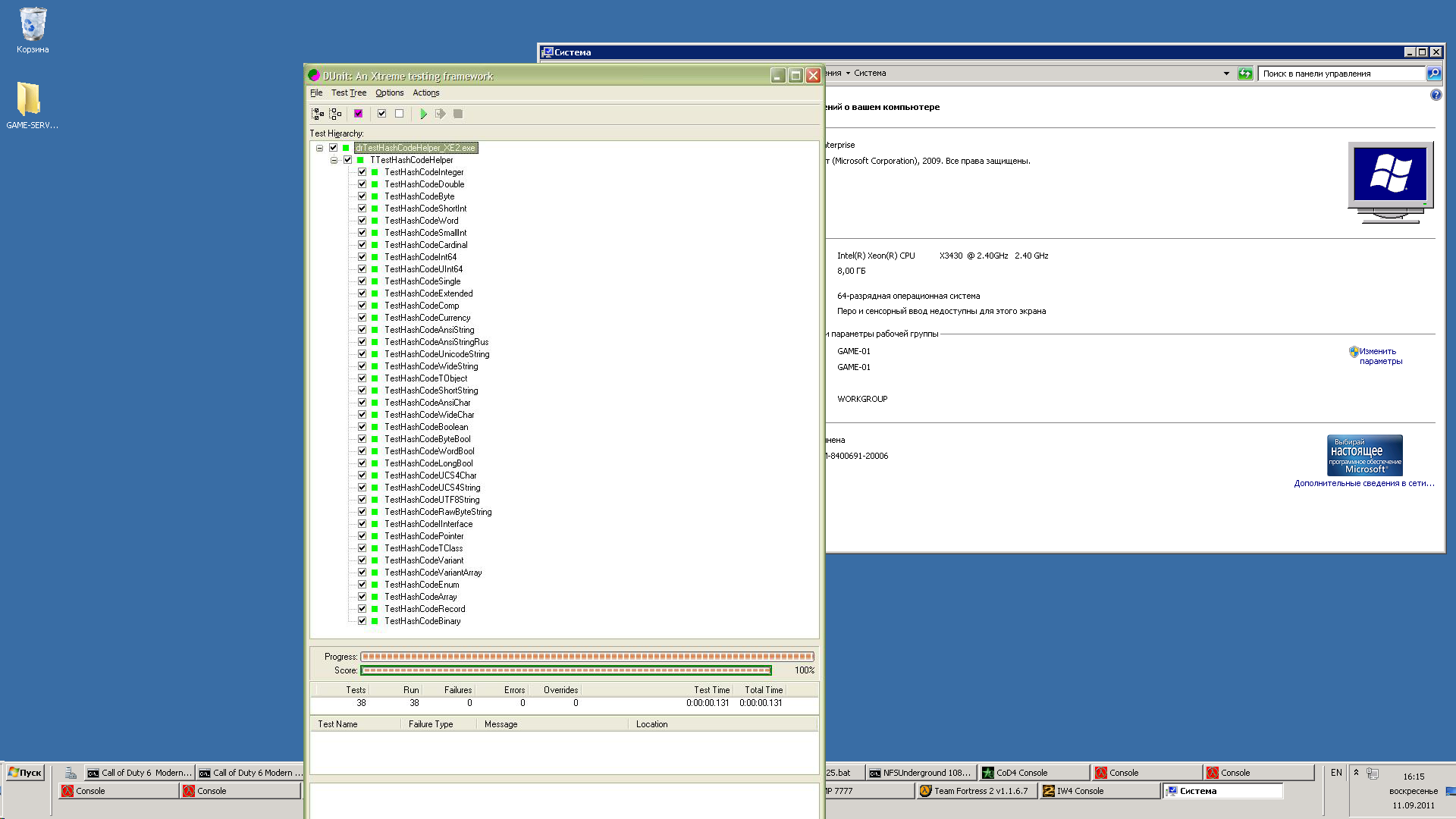Click the magenta Select Failed Tests icon
The image size is (1456, 819).
point(359,114)
